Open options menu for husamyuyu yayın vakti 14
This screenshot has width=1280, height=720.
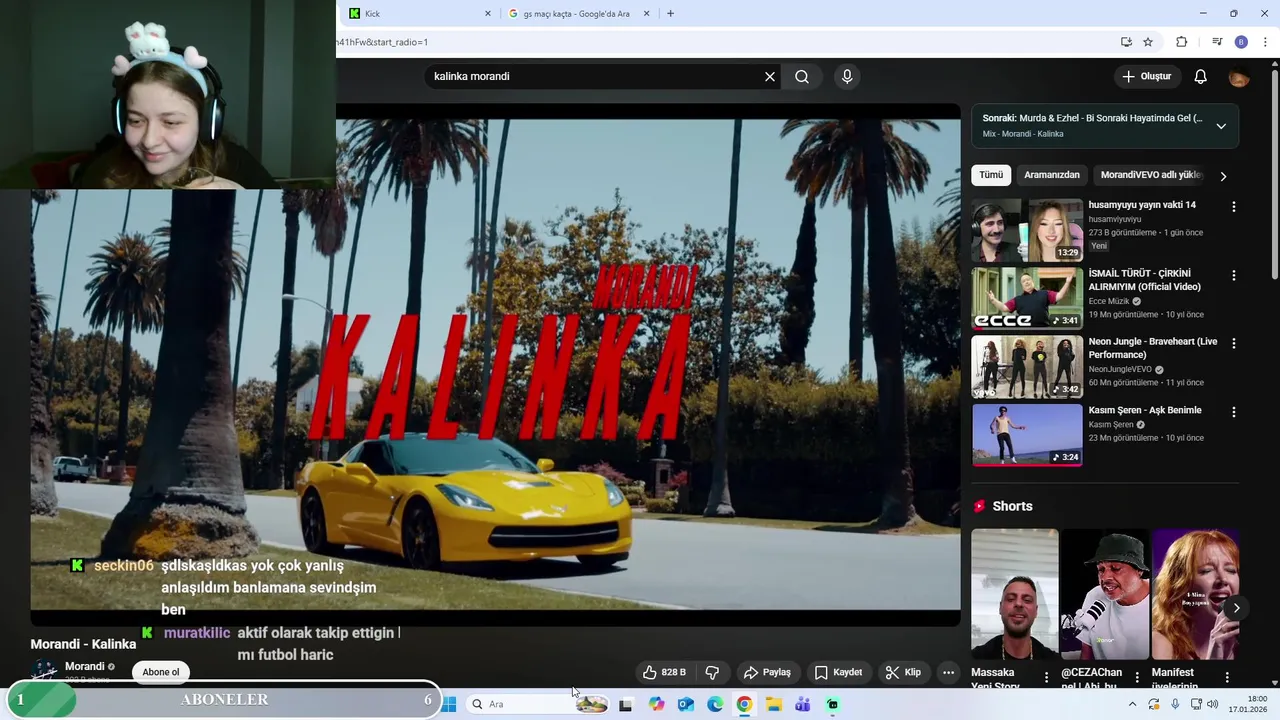pos(1233,207)
